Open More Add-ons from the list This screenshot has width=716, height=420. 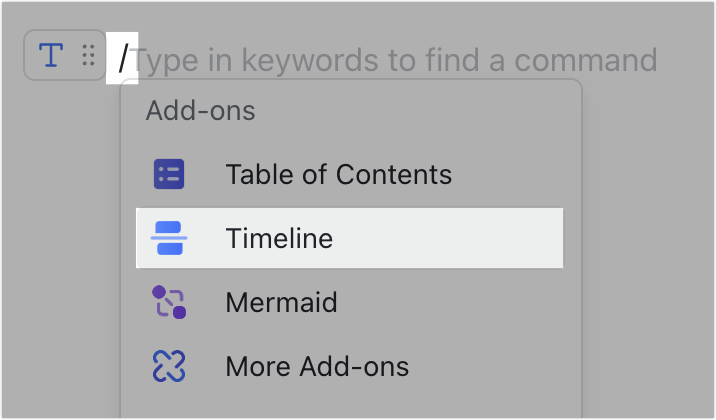click(x=317, y=366)
